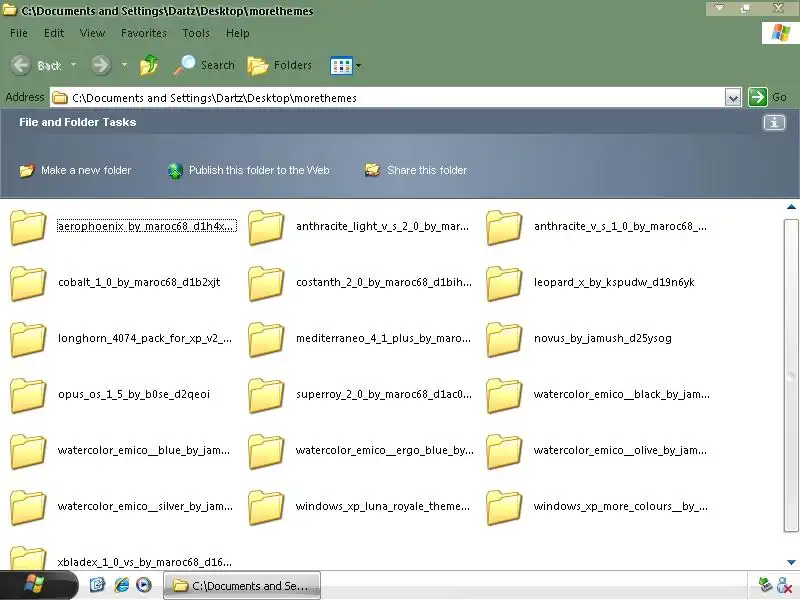The height and width of the screenshot is (600, 800).
Task: Click Make a new folder link
Action: pyautogui.click(x=76, y=170)
